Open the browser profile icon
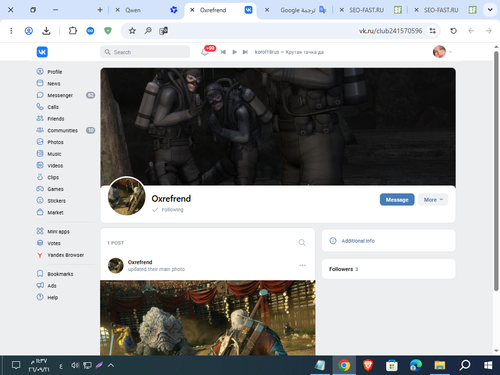The width and height of the screenshot is (500, 375). (x=29, y=31)
